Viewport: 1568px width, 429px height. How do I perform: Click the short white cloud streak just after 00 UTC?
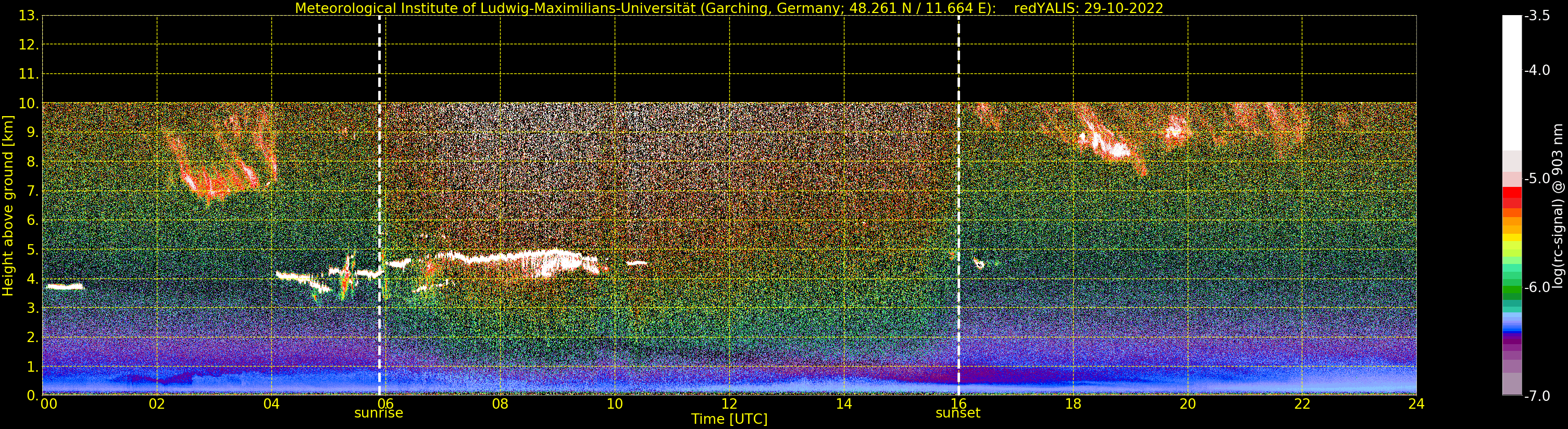[x=65, y=287]
